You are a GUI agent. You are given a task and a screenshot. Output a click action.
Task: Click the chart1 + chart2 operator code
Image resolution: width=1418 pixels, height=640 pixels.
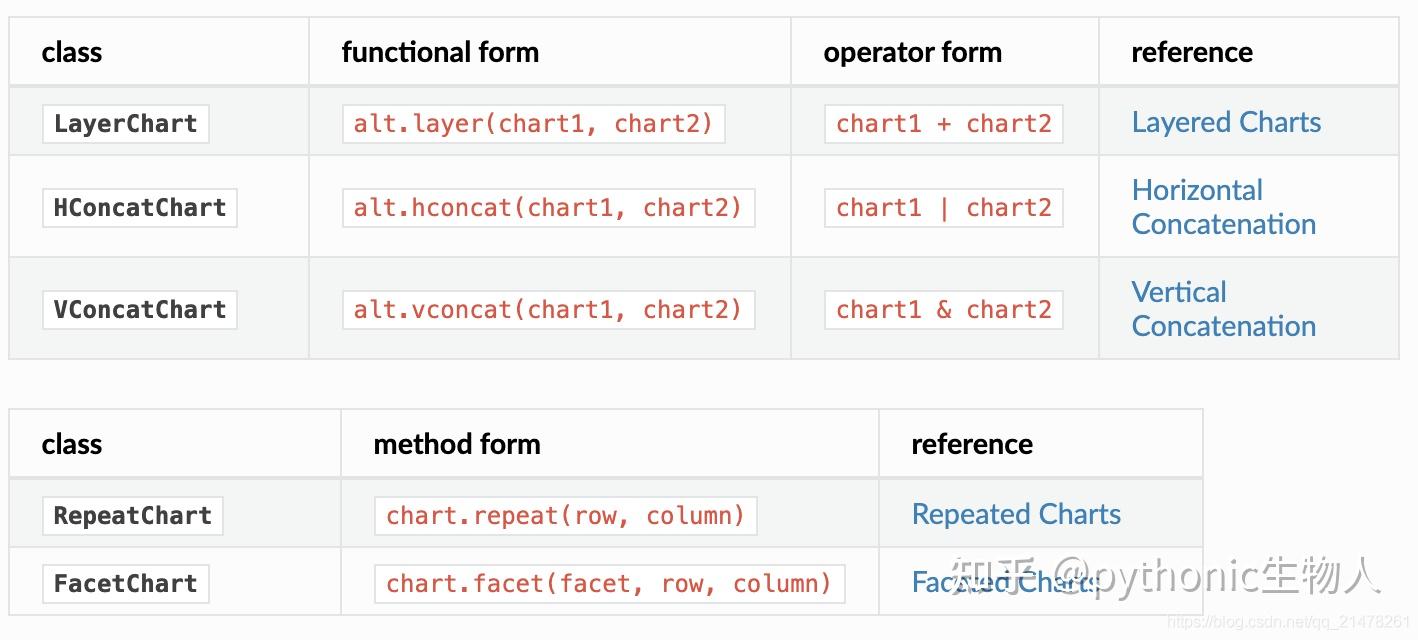943,124
